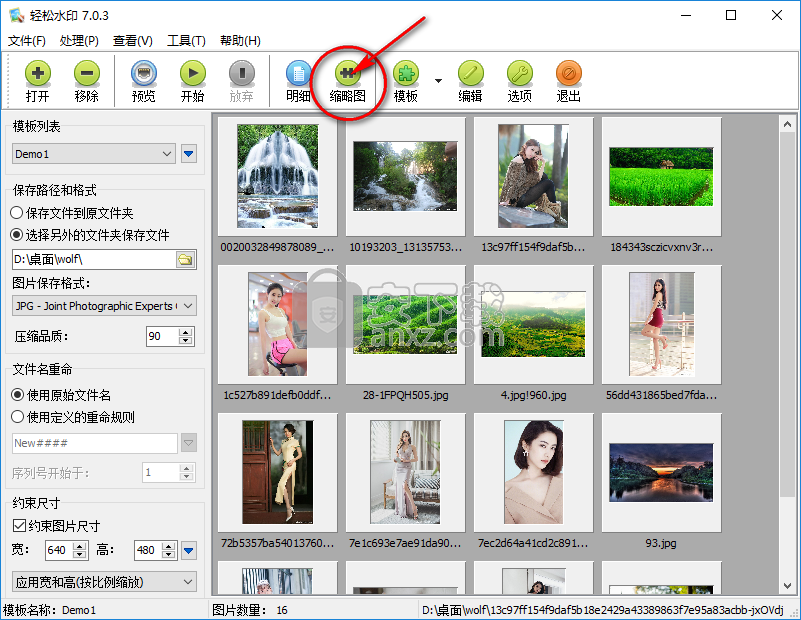This screenshot has width=801, height=620.
Task: Select 使用定义的重命规则 radio option
Action: click(x=73, y=417)
